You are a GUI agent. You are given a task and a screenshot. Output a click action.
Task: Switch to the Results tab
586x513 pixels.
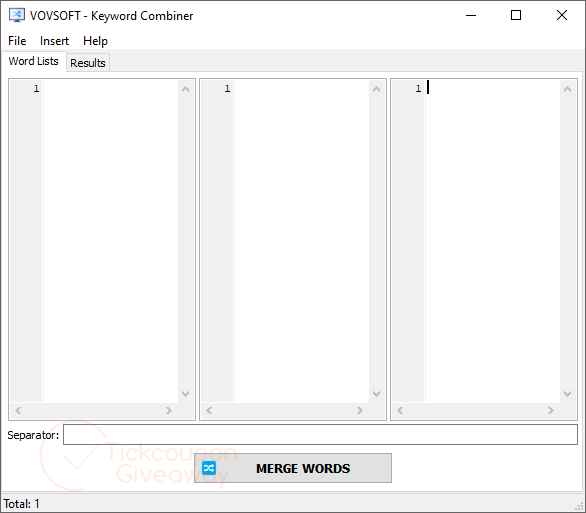(x=88, y=63)
